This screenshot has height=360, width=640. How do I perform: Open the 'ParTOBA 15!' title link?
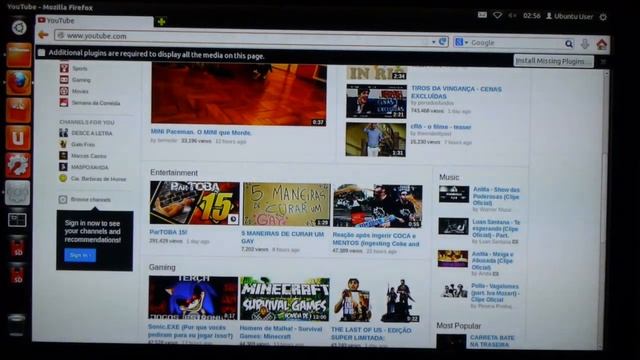pyautogui.click(x=168, y=232)
